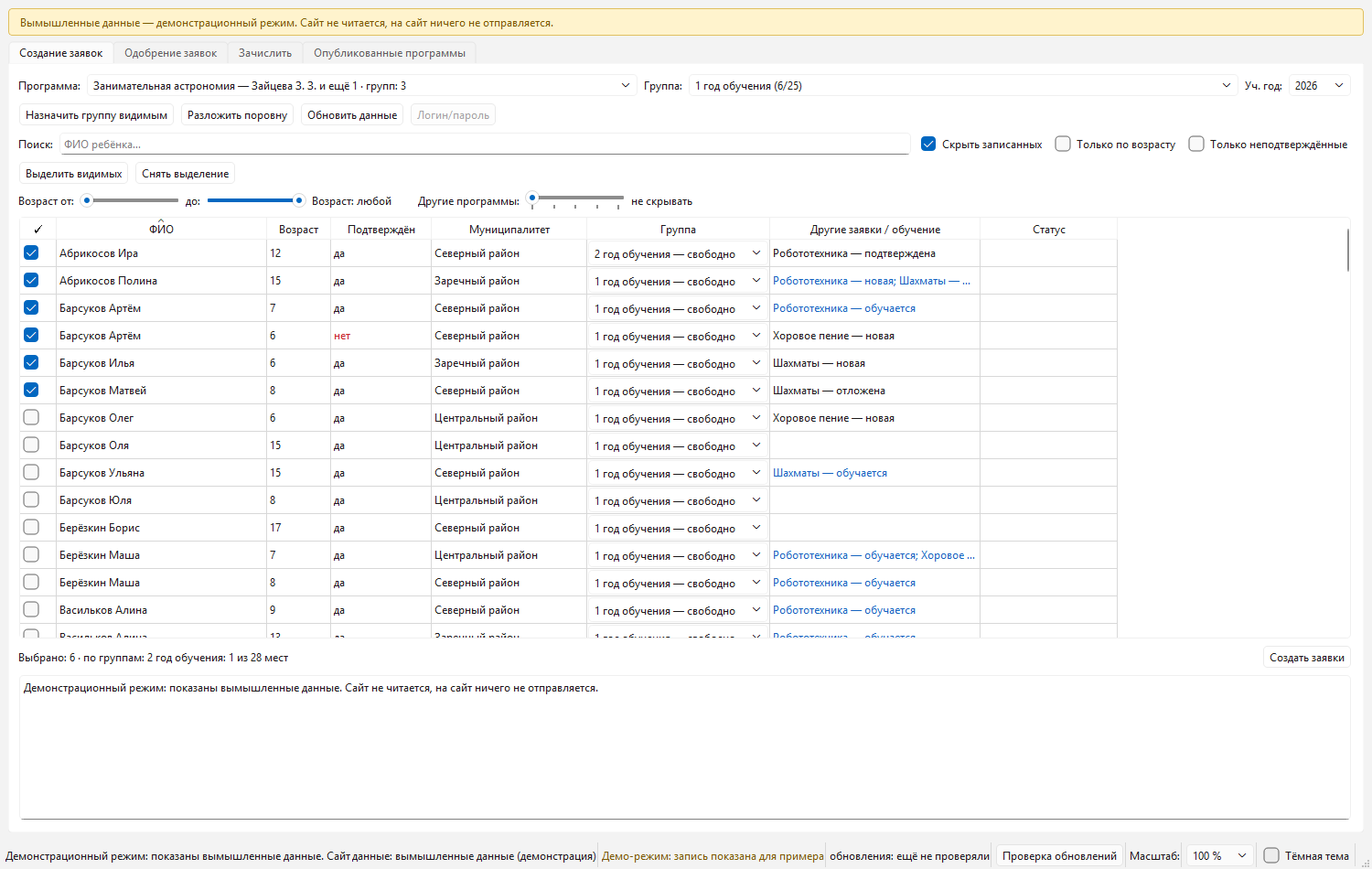Screen dimensions: 1372x869
Task: Sort by the Муниципалитет column header
Action: 509,230
